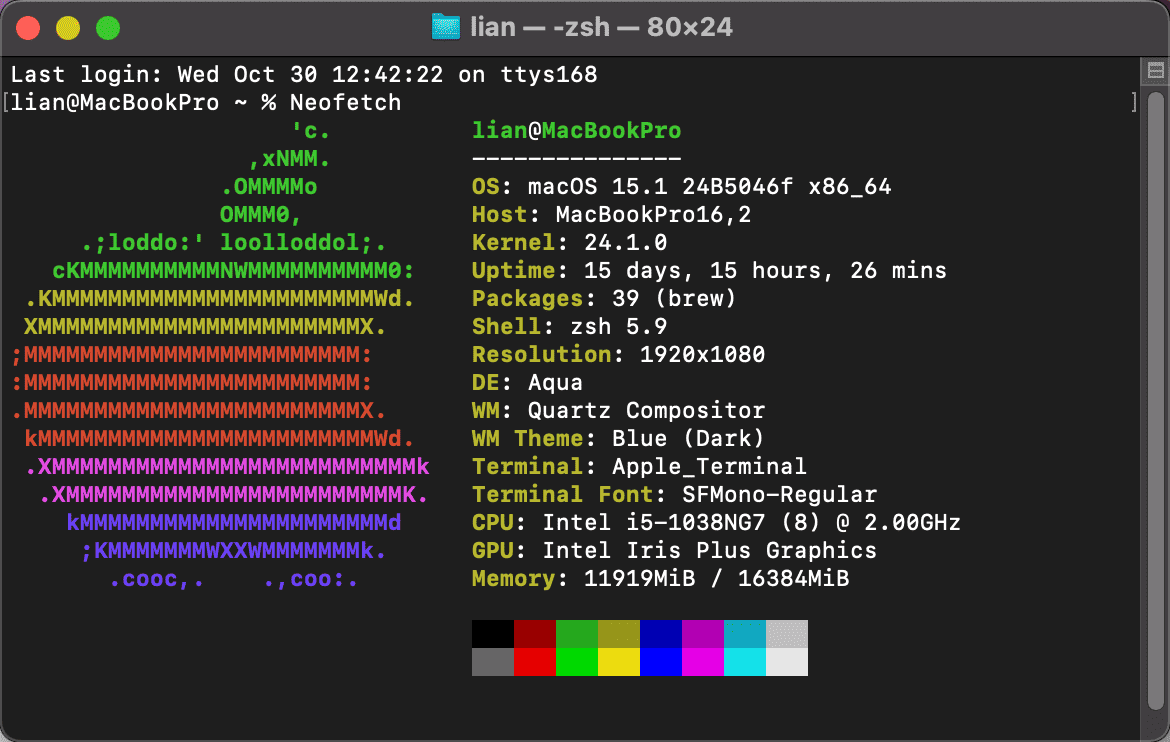Click the 'Terminal Font: SFMono-Regular' line
The height and width of the screenshot is (742, 1170).
click(x=675, y=494)
